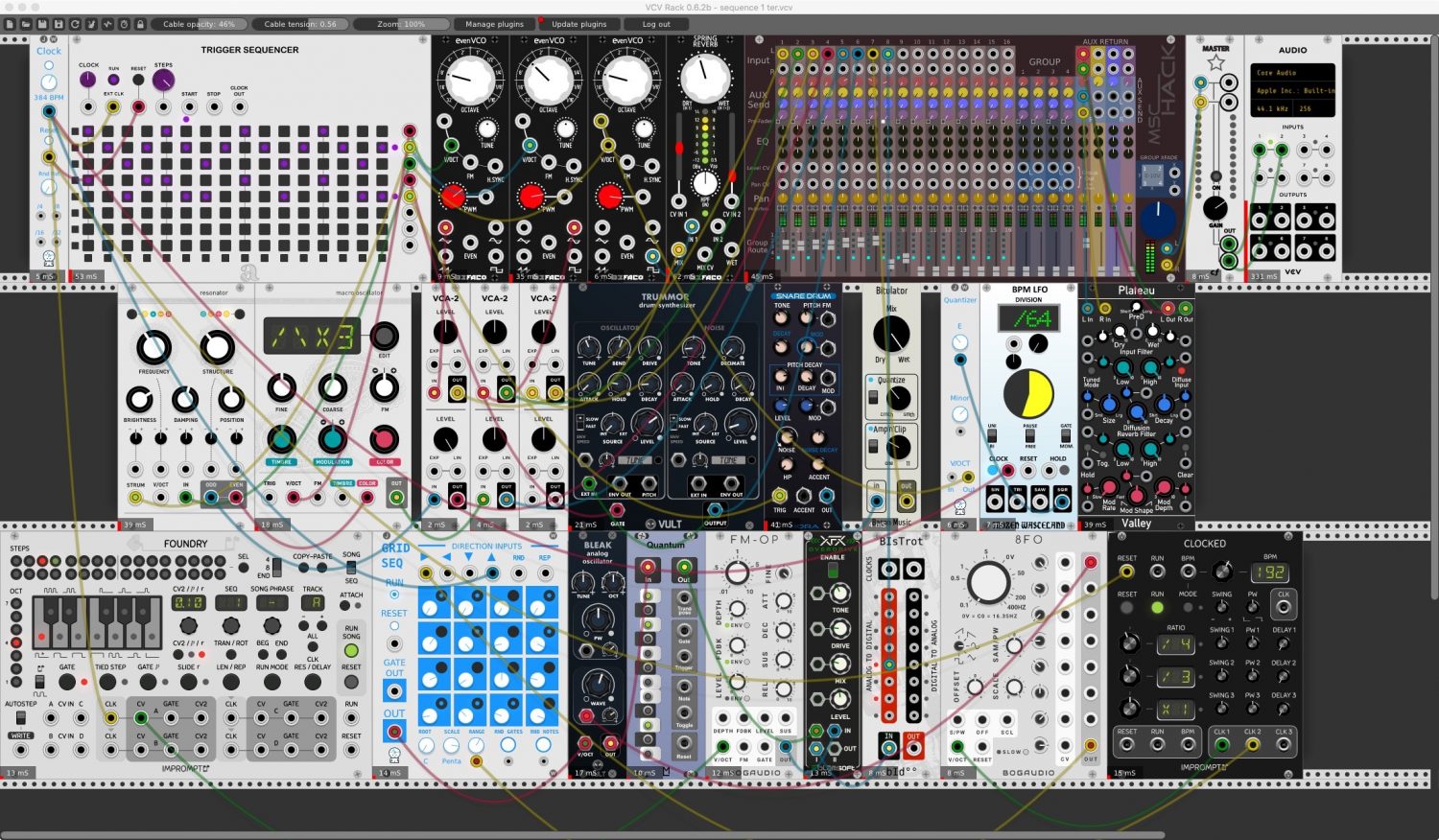Toggle the Trigger Sequencer RUN button
This screenshot has width=1439, height=840.
(114, 80)
